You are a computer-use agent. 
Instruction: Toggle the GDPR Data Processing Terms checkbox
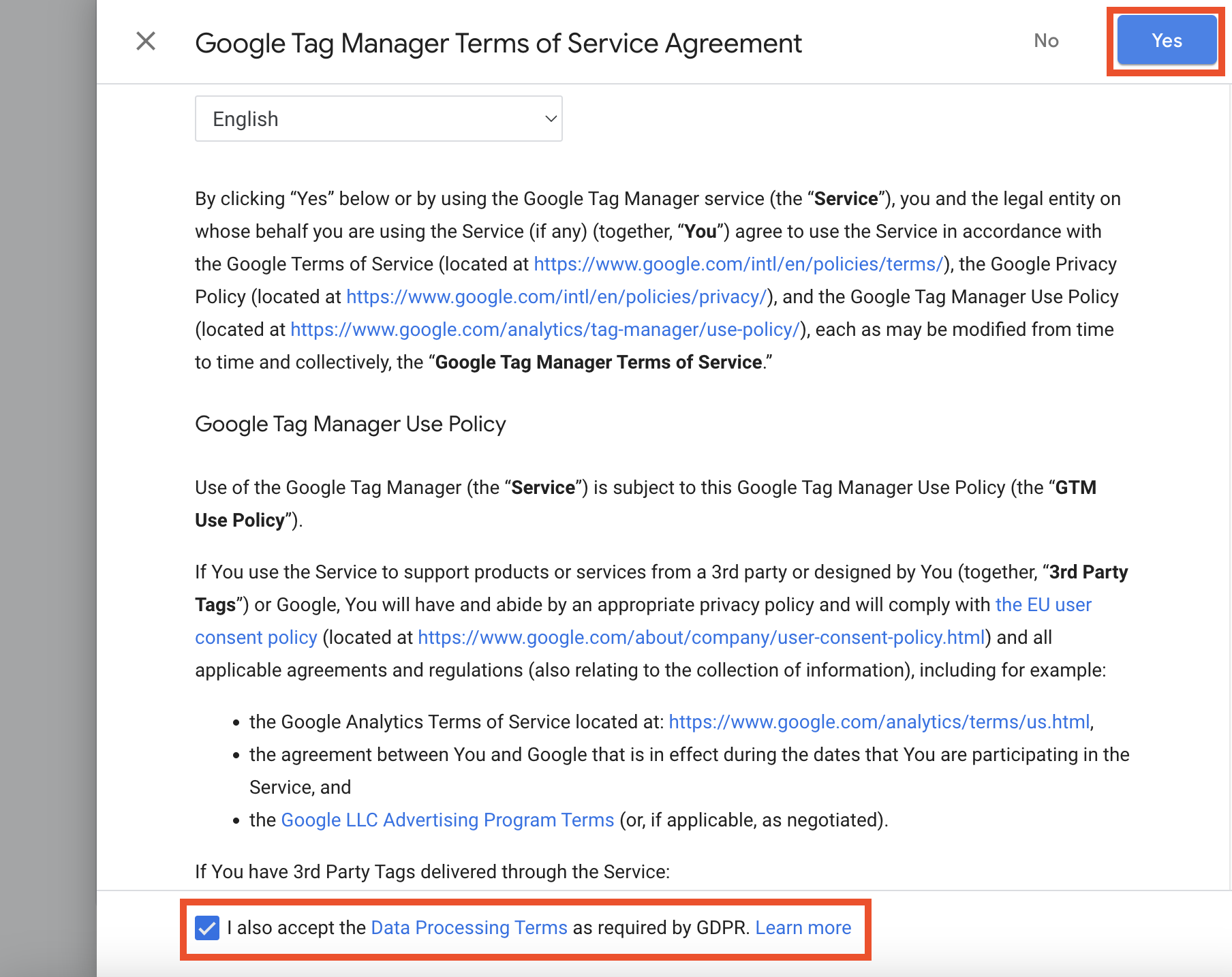click(207, 927)
